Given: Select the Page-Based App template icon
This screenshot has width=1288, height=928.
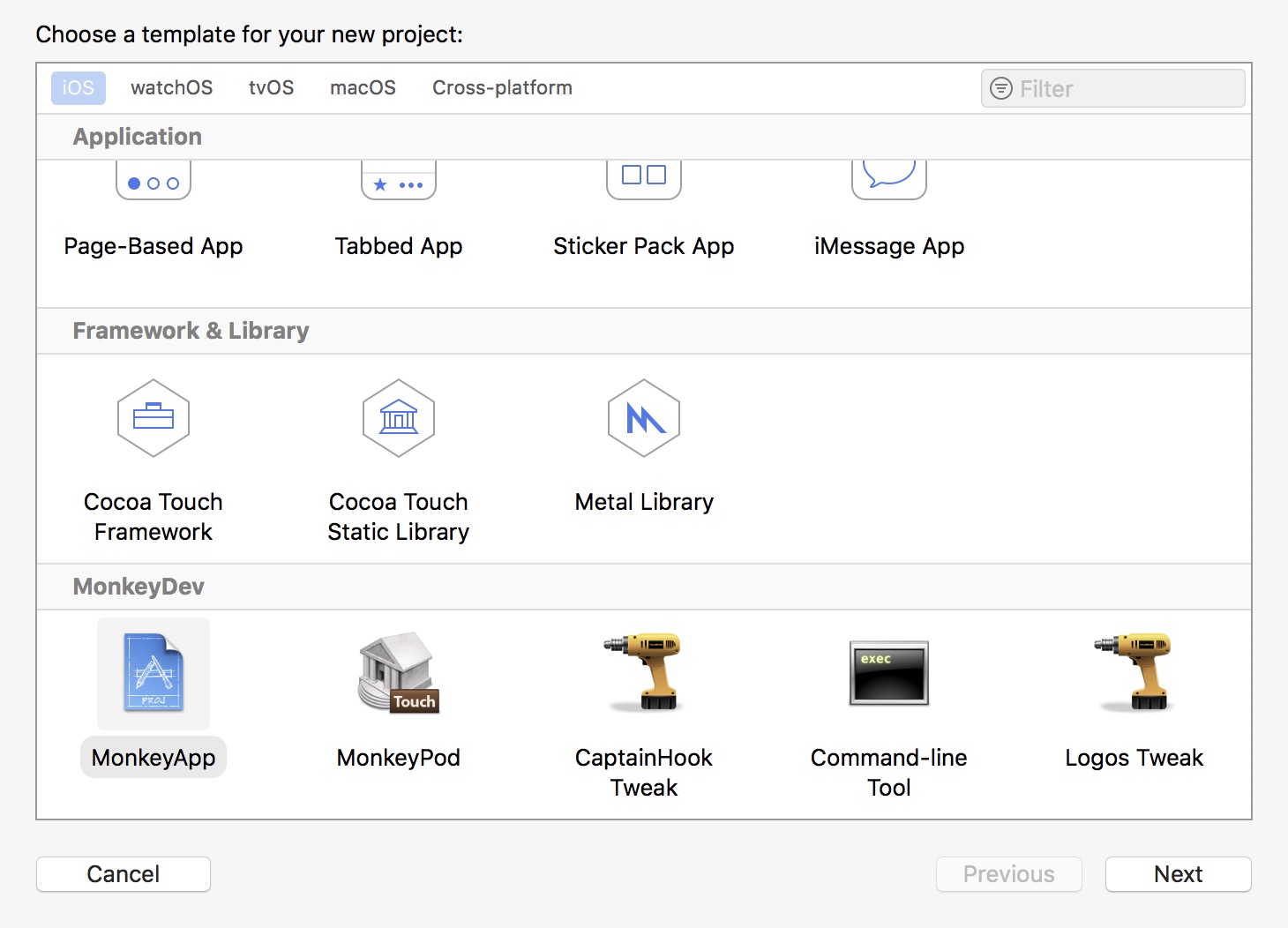Looking at the screenshot, I should (154, 180).
